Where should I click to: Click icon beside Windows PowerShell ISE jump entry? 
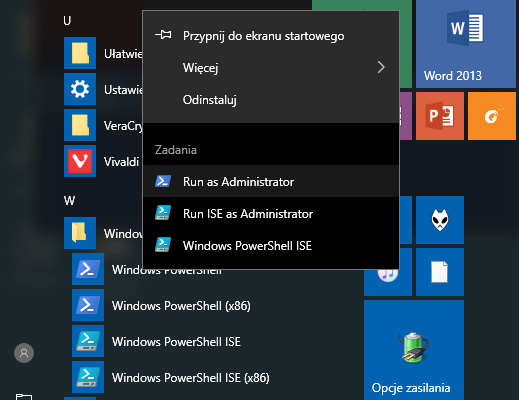click(163, 244)
